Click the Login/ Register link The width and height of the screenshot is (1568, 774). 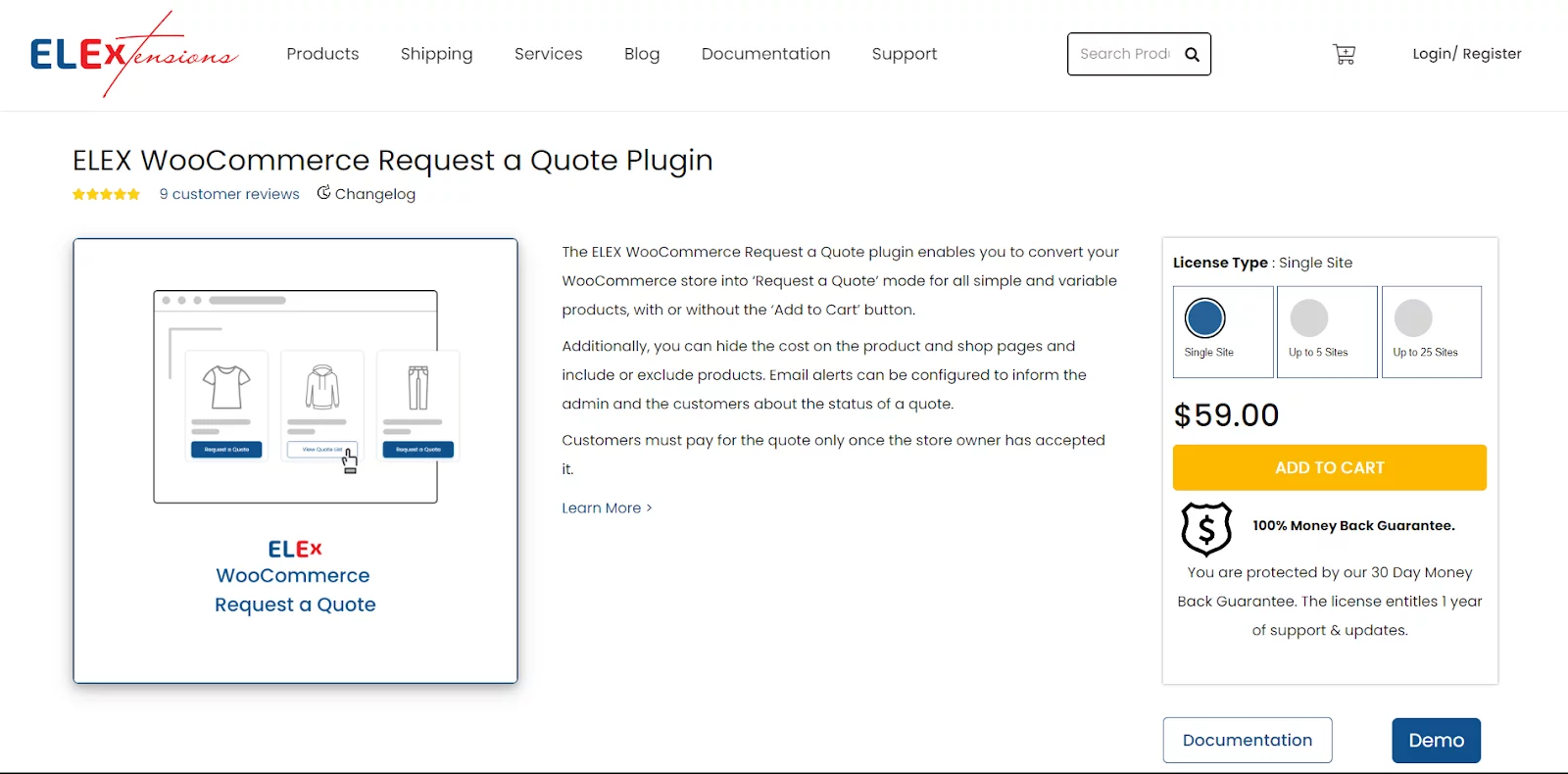coord(1467,54)
